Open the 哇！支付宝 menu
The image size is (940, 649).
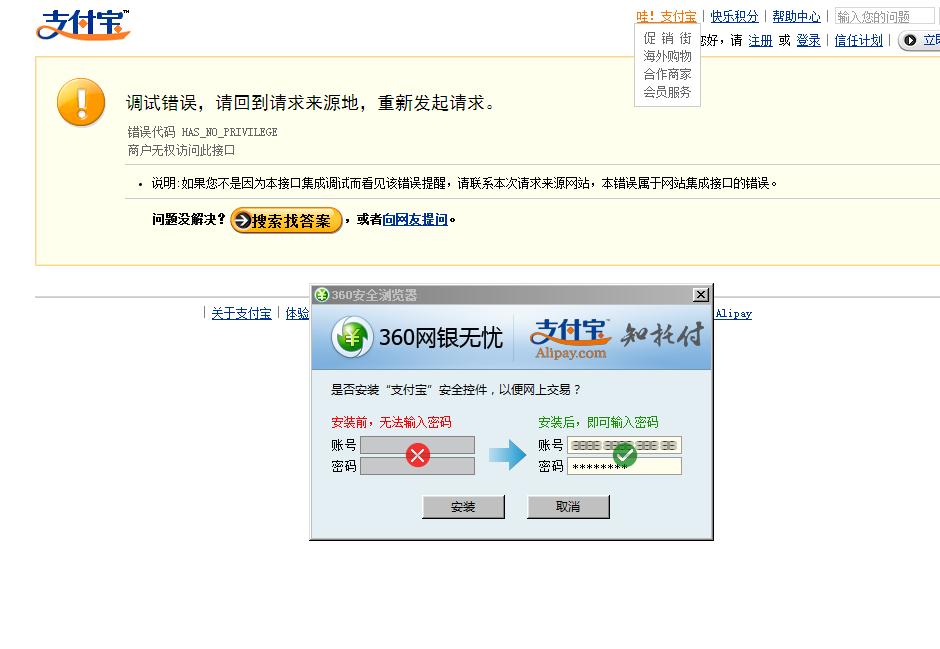666,17
